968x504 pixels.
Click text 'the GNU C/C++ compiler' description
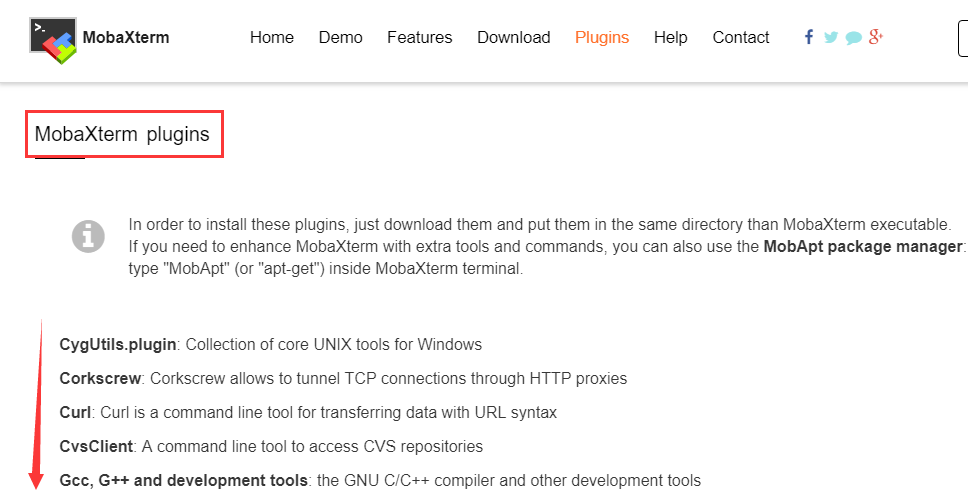509,481
